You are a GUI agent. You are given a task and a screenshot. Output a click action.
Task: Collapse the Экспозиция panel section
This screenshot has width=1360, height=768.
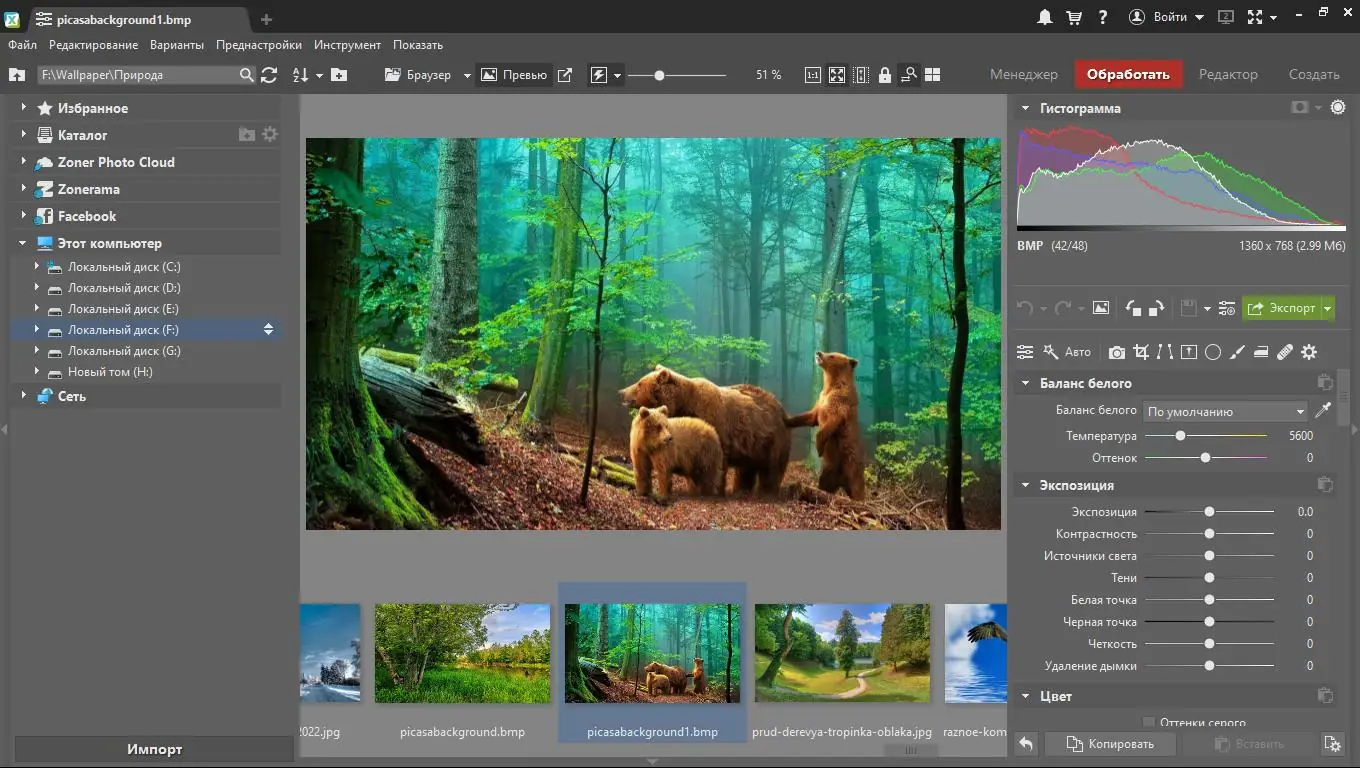pos(1025,485)
